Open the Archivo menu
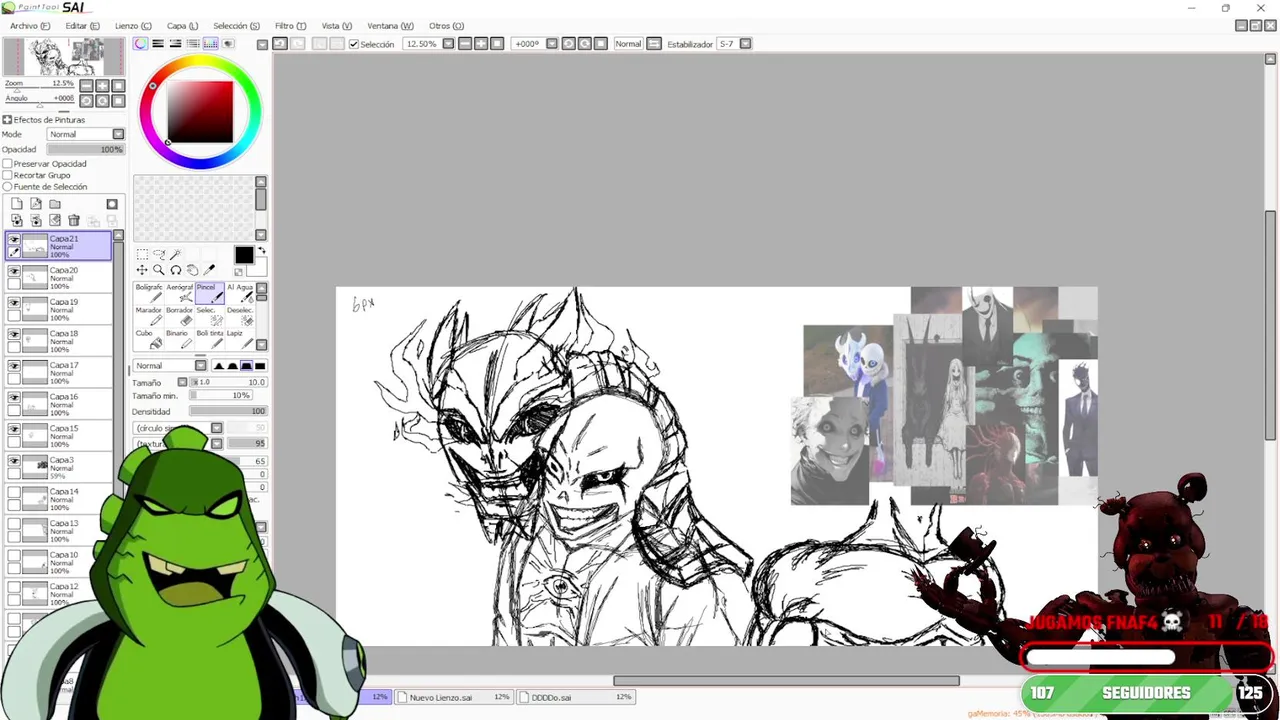This screenshot has height=720, width=1280. tap(29, 26)
